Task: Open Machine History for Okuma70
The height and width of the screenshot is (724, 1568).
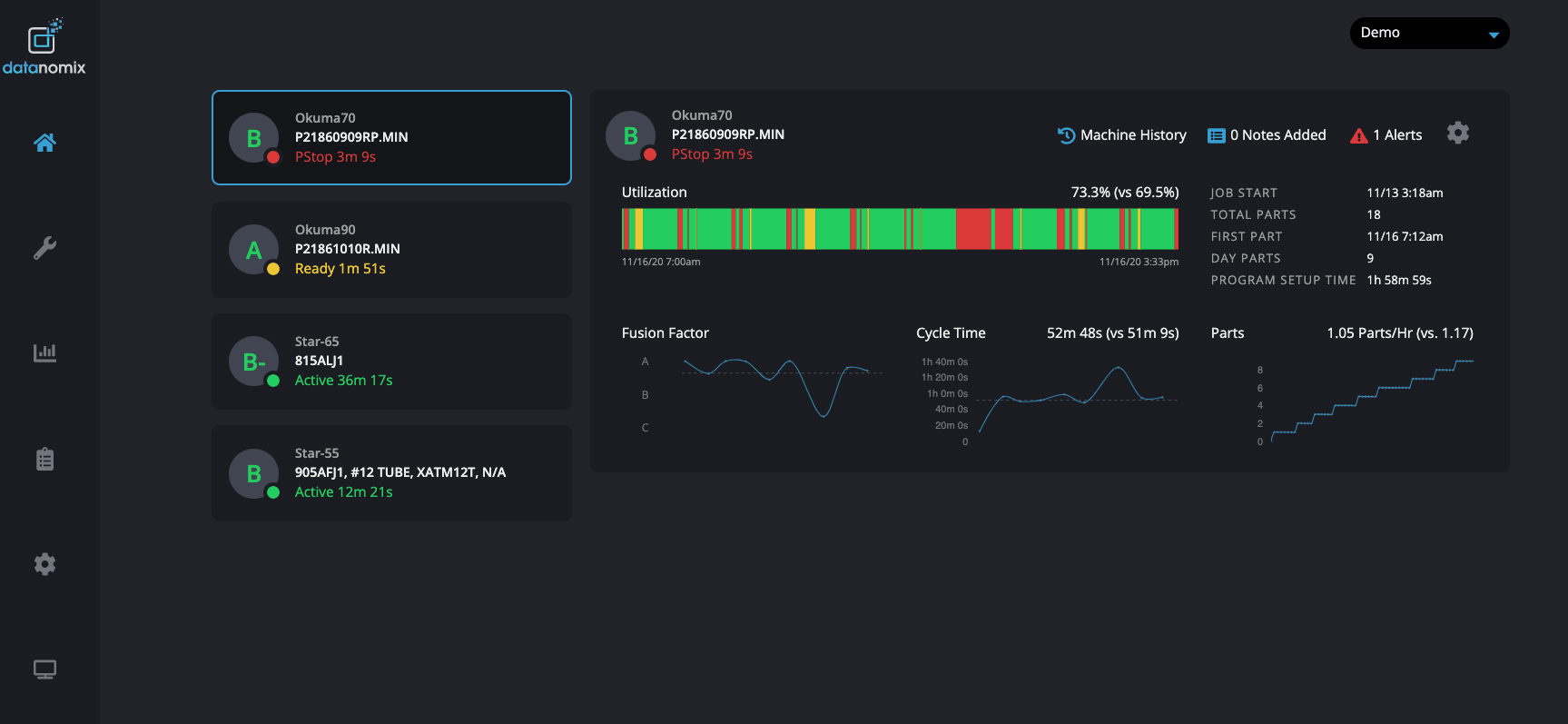Action: [x=1122, y=134]
